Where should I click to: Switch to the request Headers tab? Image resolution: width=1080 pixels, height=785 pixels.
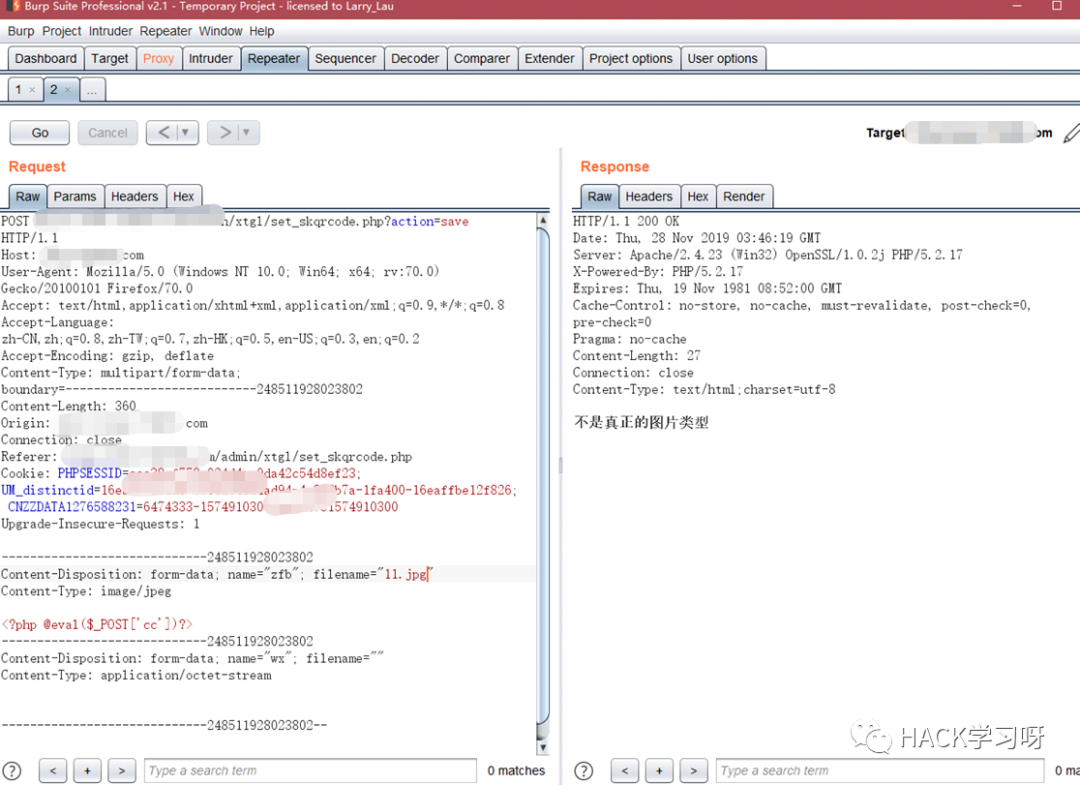[134, 196]
